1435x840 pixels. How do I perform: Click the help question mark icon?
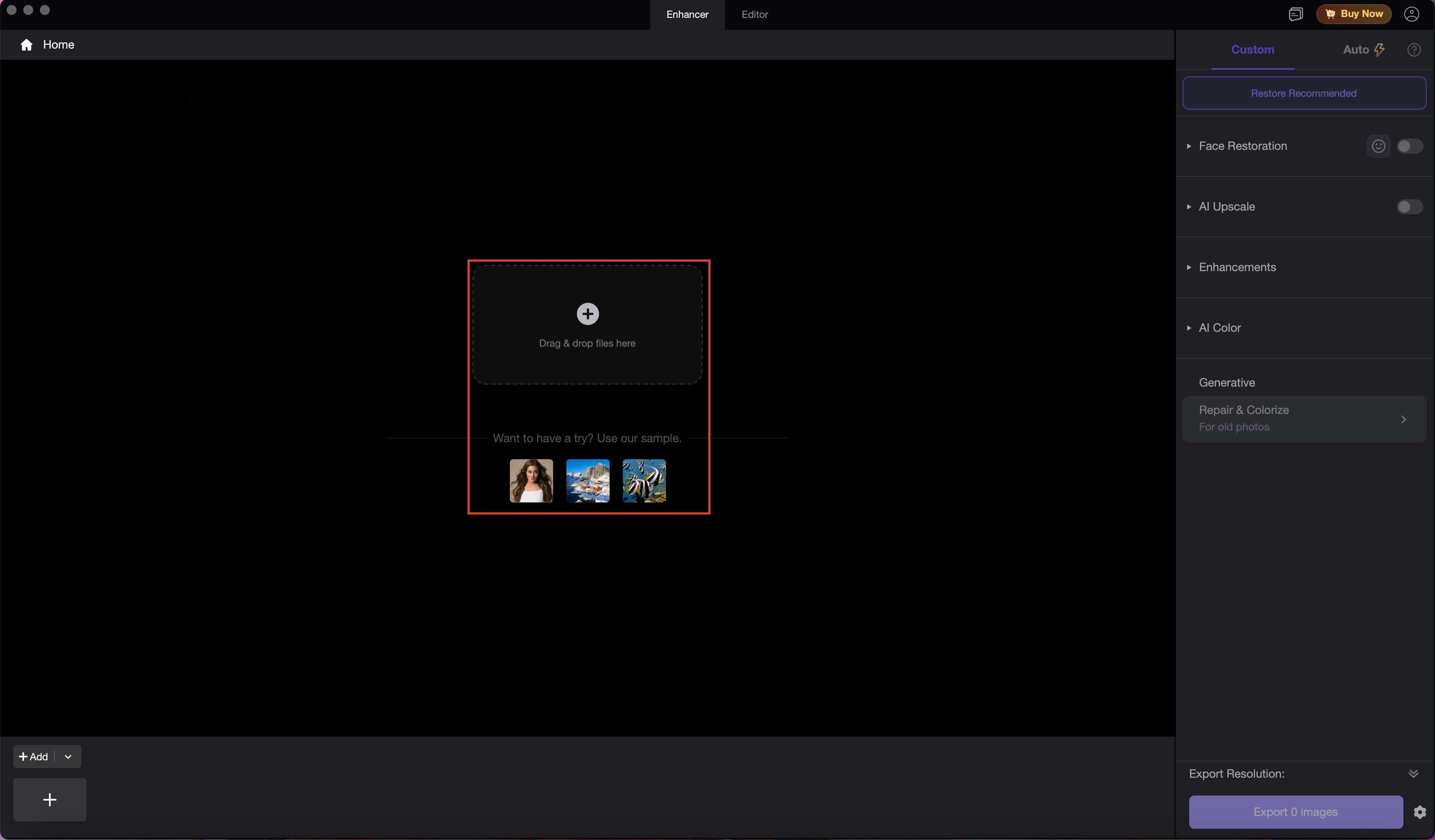[x=1413, y=50]
